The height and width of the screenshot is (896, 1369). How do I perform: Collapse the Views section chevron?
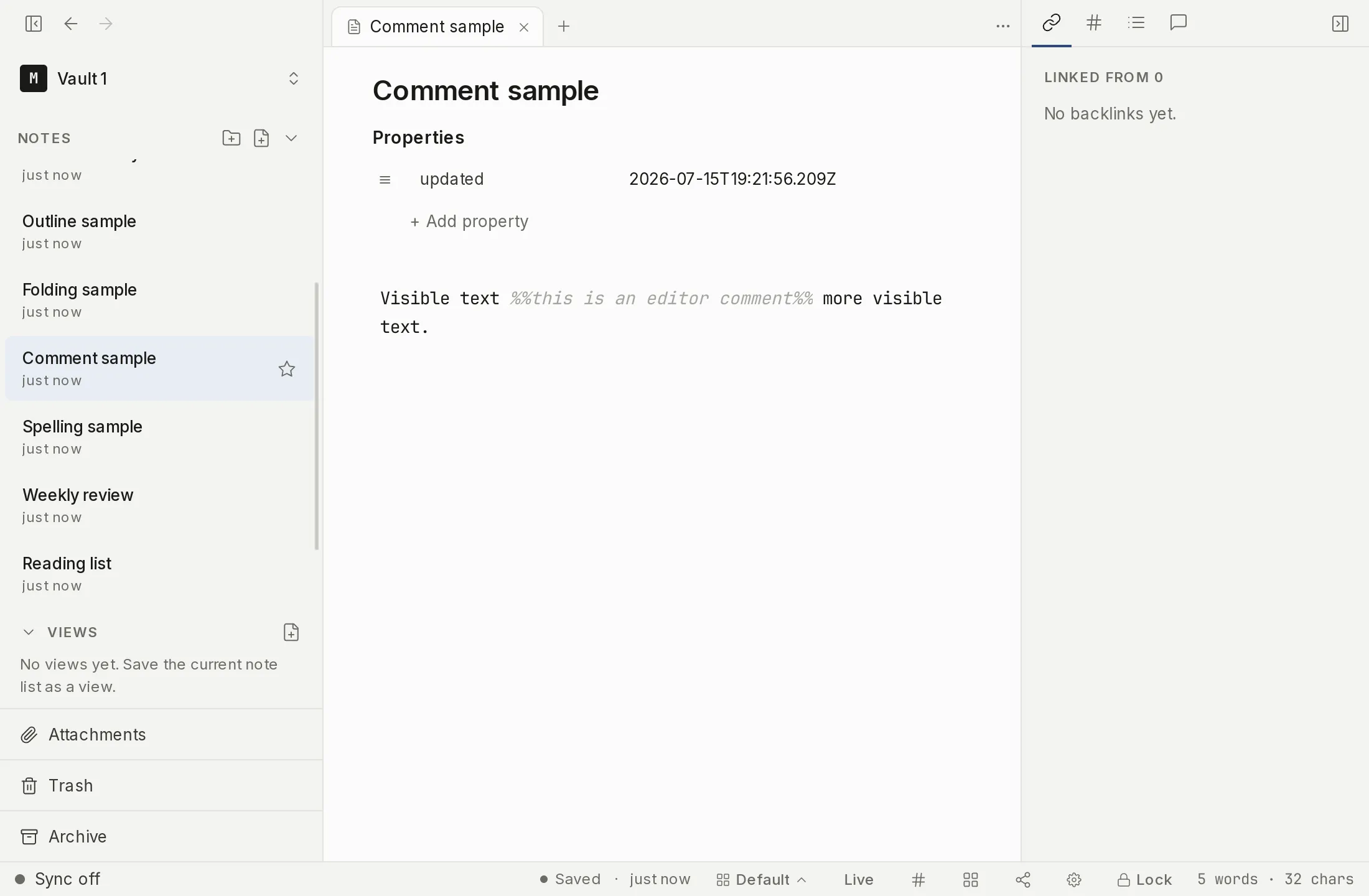[x=29, y=632]
